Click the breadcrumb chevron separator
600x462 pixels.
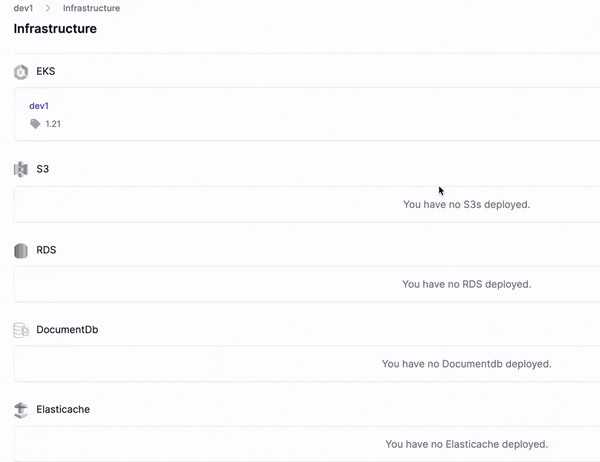point(48,8)
